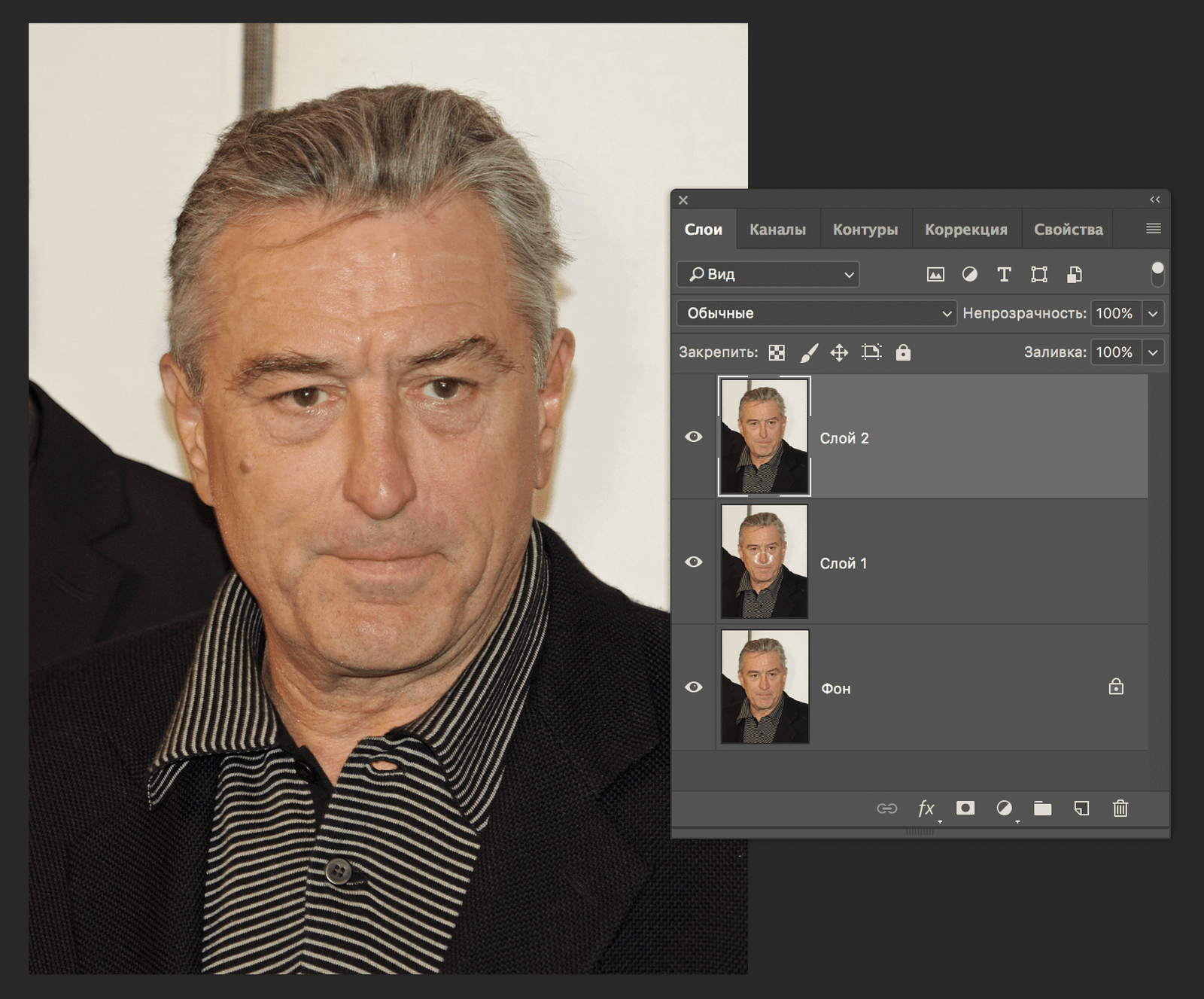
Task: Open the Коррекция tab
Action: click(965, 230)
